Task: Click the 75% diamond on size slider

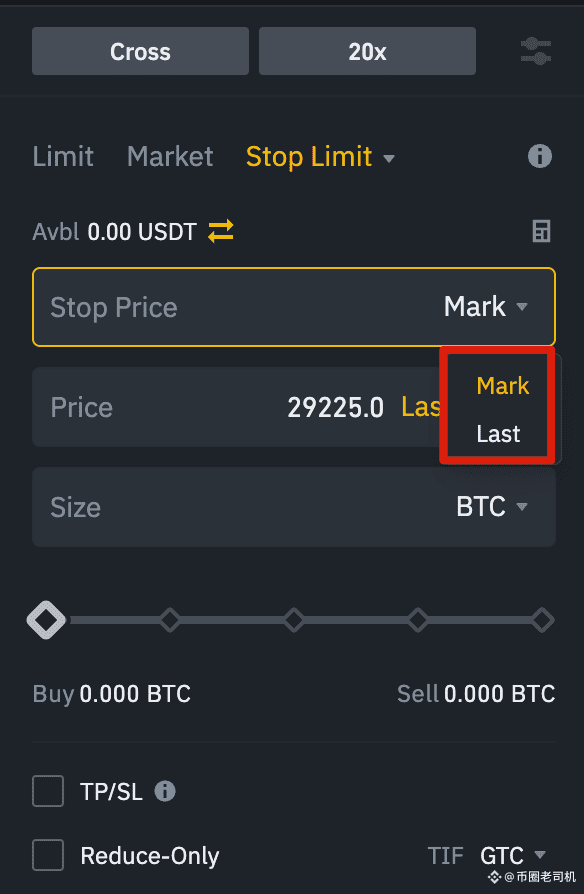Action: pyautogui.click(x=417, y=620)
